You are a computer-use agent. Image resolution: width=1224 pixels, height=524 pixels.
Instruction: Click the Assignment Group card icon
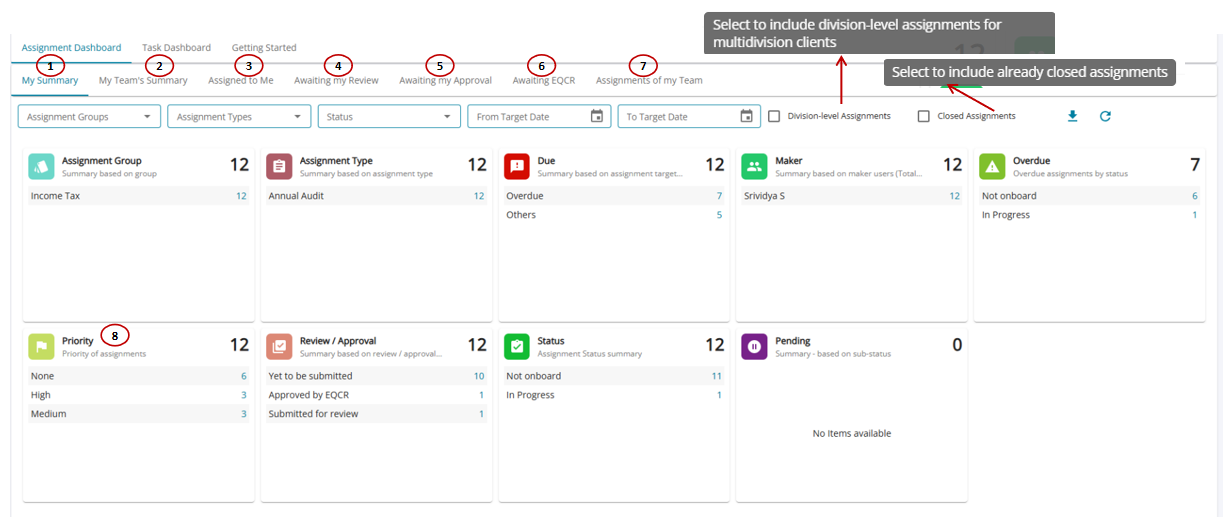pos(41,166)
